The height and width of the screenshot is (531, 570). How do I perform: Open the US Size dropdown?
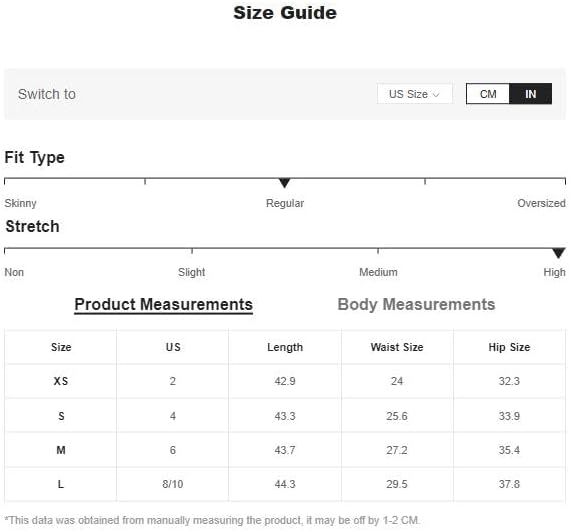click(x=414, y=94)
